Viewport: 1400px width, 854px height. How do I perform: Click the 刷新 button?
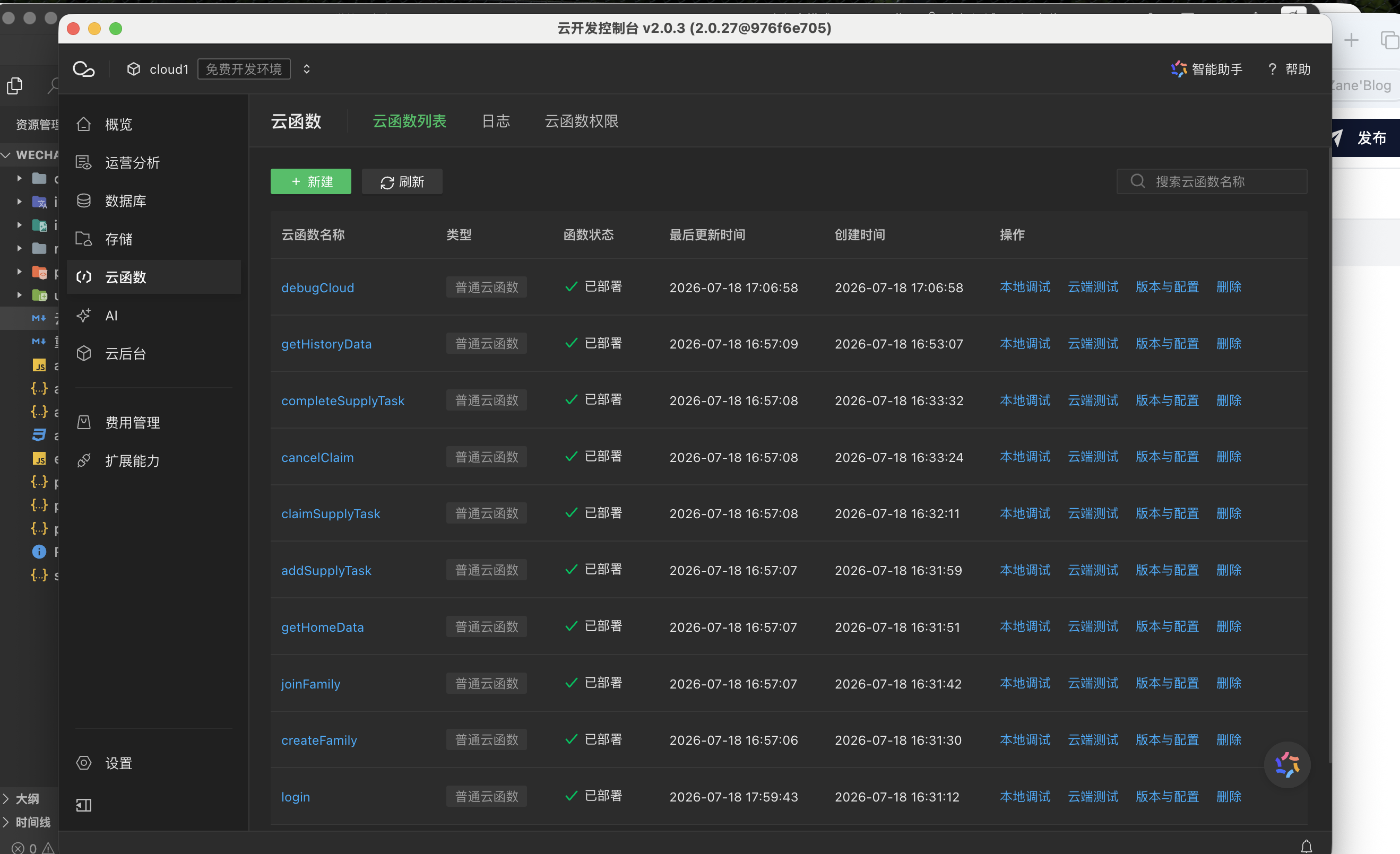click(x=402, y=182)
